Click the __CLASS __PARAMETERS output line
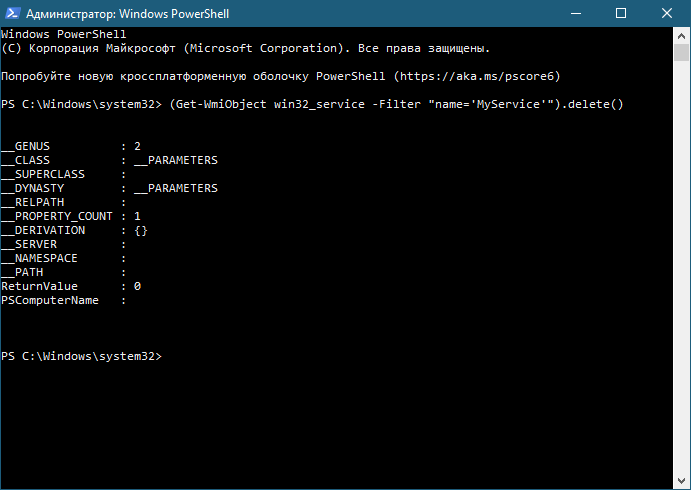This screenshot has height=490, width=691. [x=109, y=160]
